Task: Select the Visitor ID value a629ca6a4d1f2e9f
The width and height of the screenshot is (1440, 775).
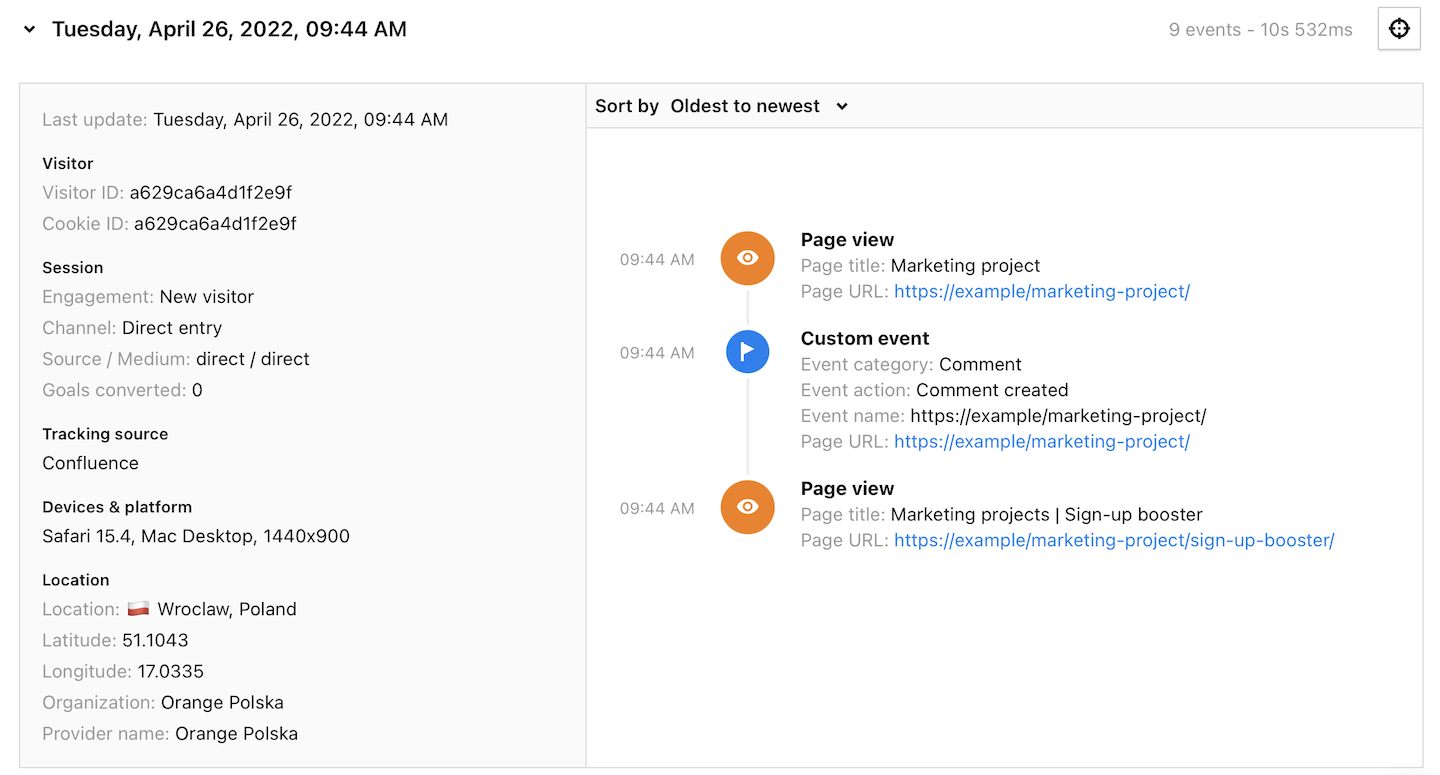Action: tap(211, 193)
